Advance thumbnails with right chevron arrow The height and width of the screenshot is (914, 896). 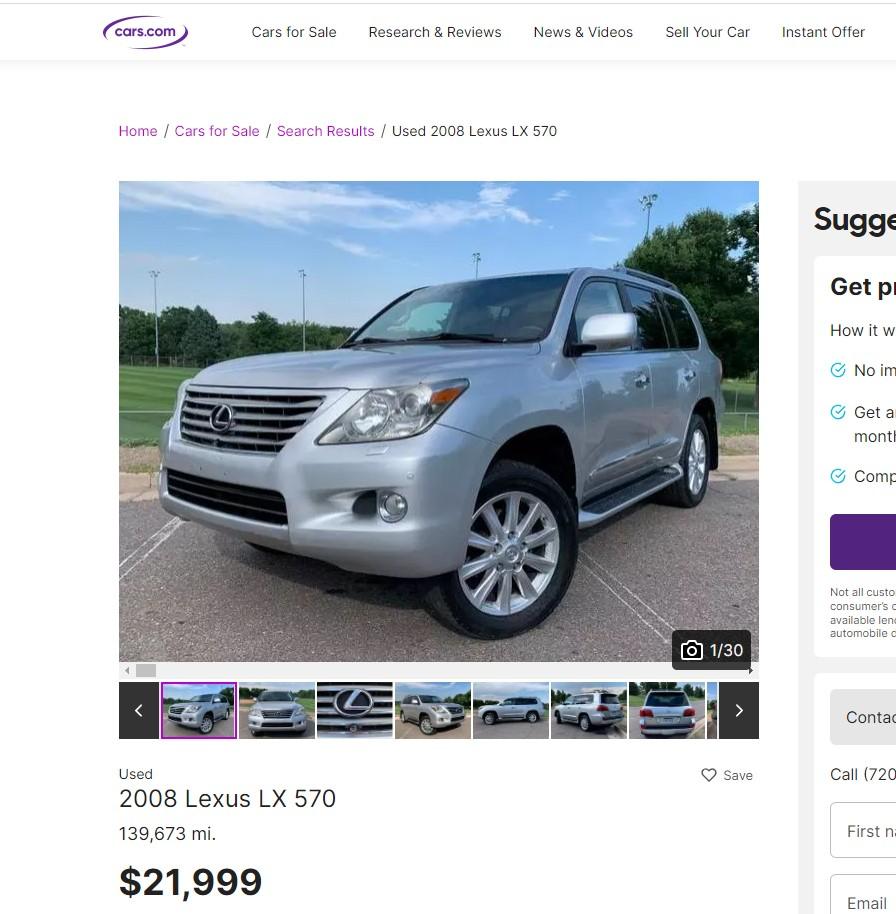(739, 711)
